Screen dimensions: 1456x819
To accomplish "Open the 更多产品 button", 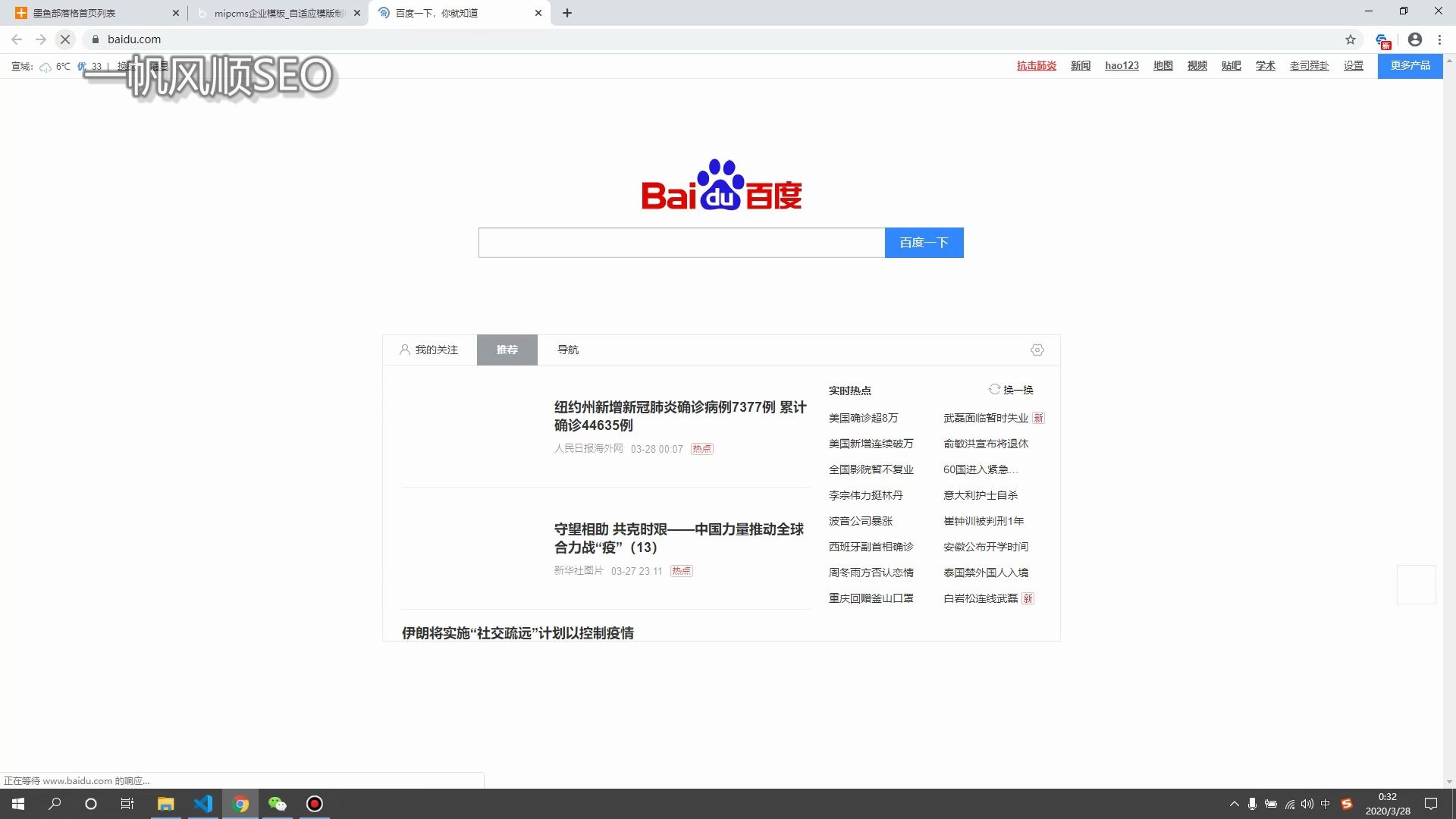I will pyautogui.click(x=1410, y=66).
